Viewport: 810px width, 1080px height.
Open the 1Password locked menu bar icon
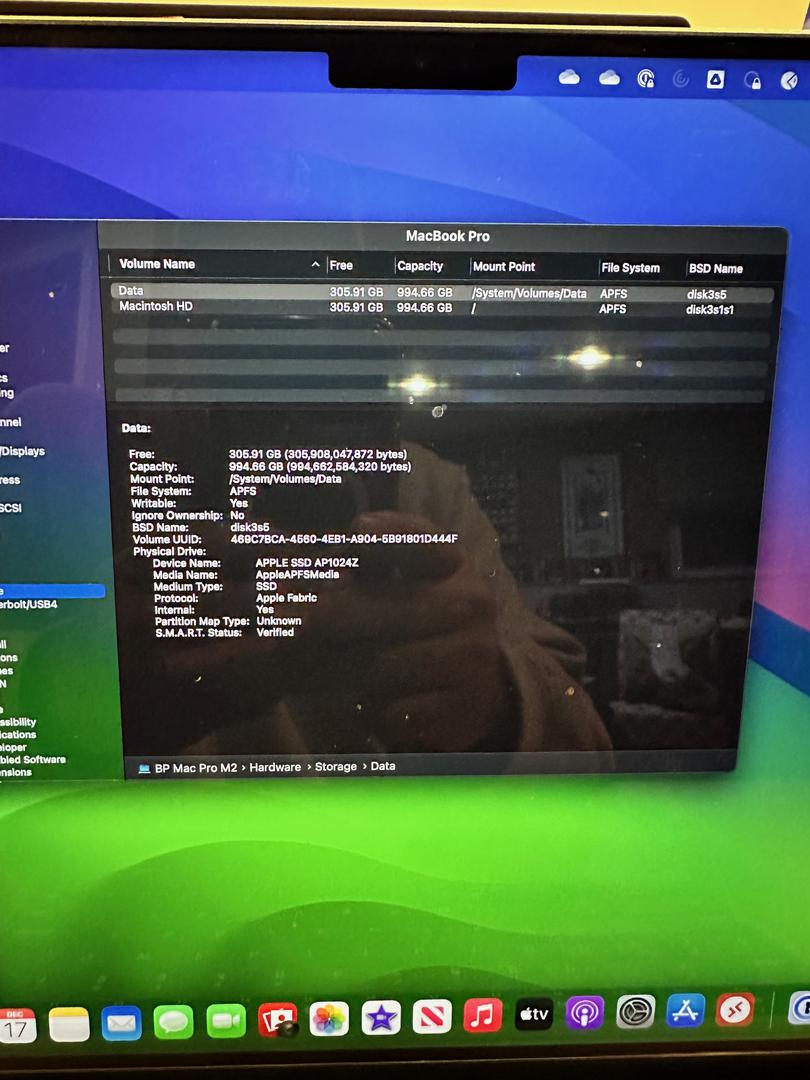click(x=645, y=79)
